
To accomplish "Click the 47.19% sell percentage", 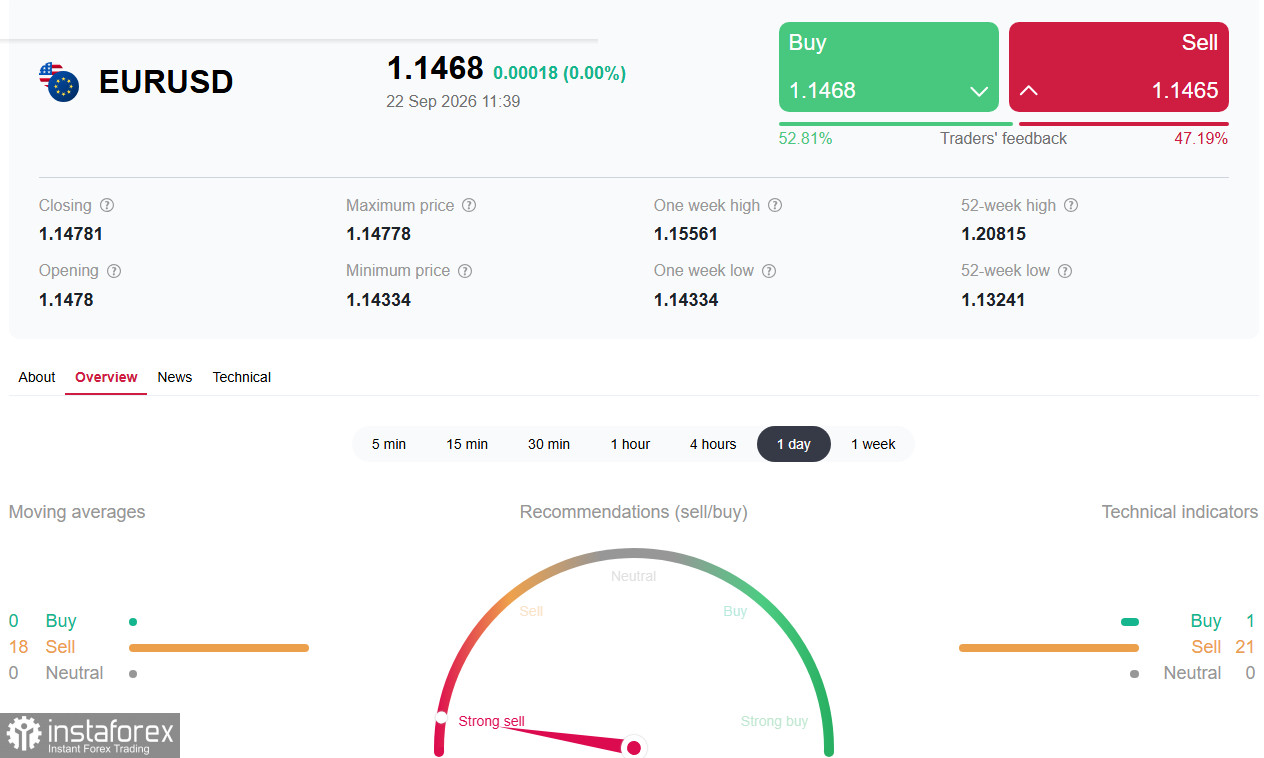I will click(x=1201, y=139).
